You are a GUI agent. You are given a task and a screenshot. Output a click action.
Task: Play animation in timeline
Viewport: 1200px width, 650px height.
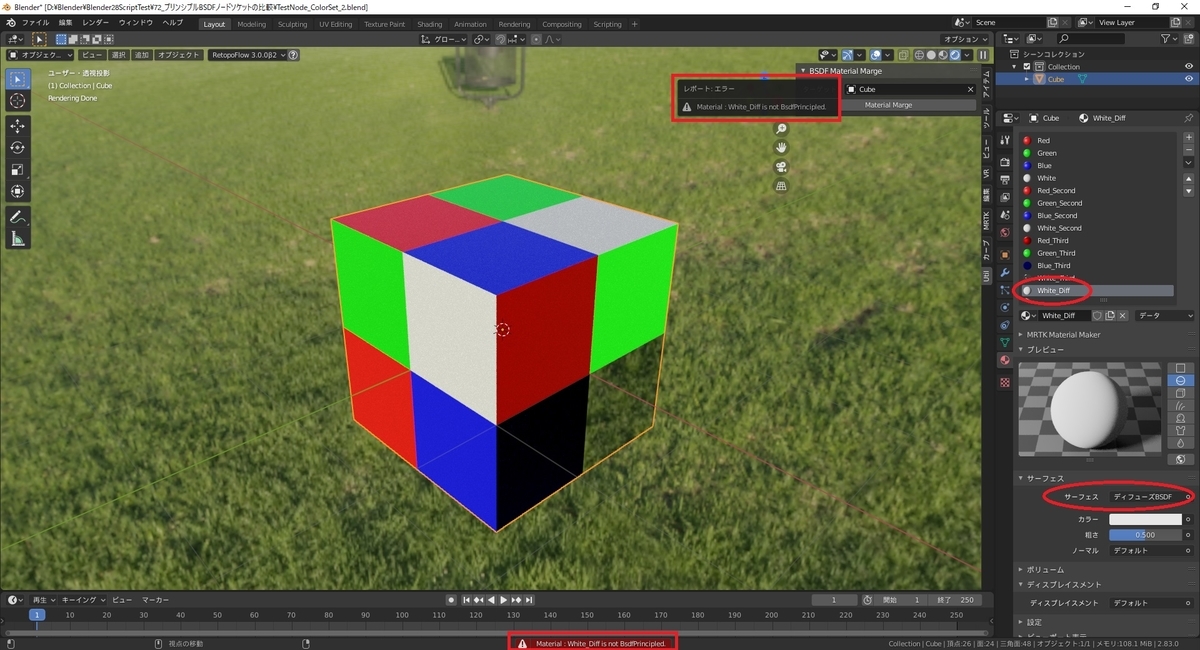(x=503, y=600)
